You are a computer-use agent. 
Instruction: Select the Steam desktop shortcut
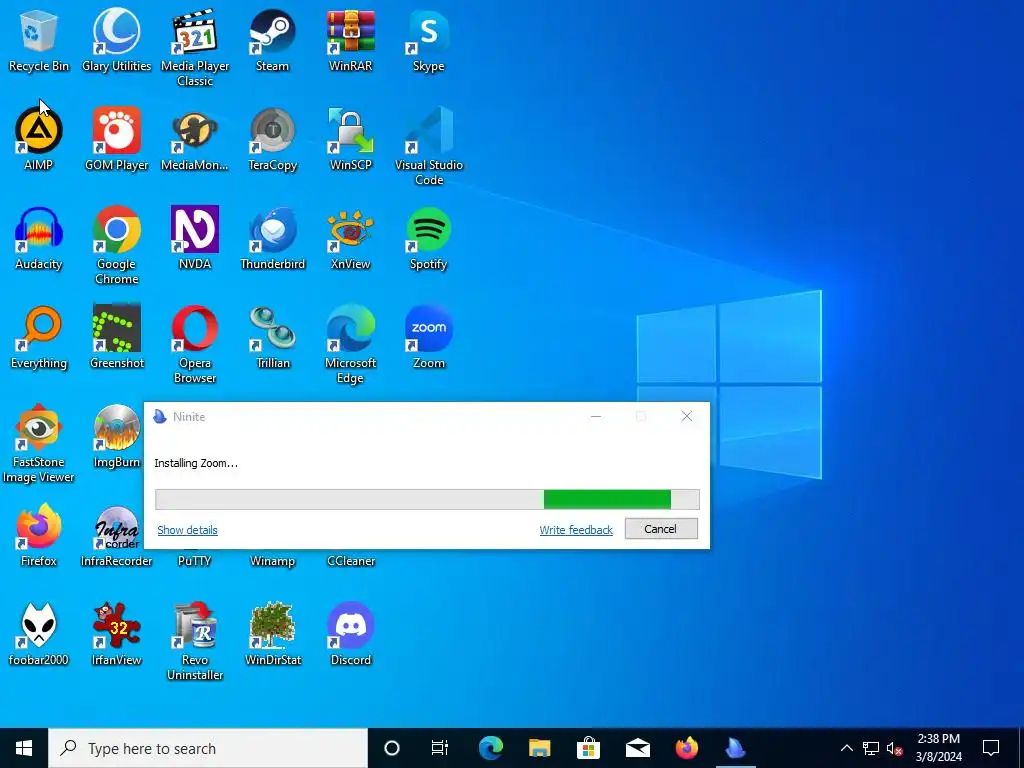pyautogui.click(x=272, y=40)
